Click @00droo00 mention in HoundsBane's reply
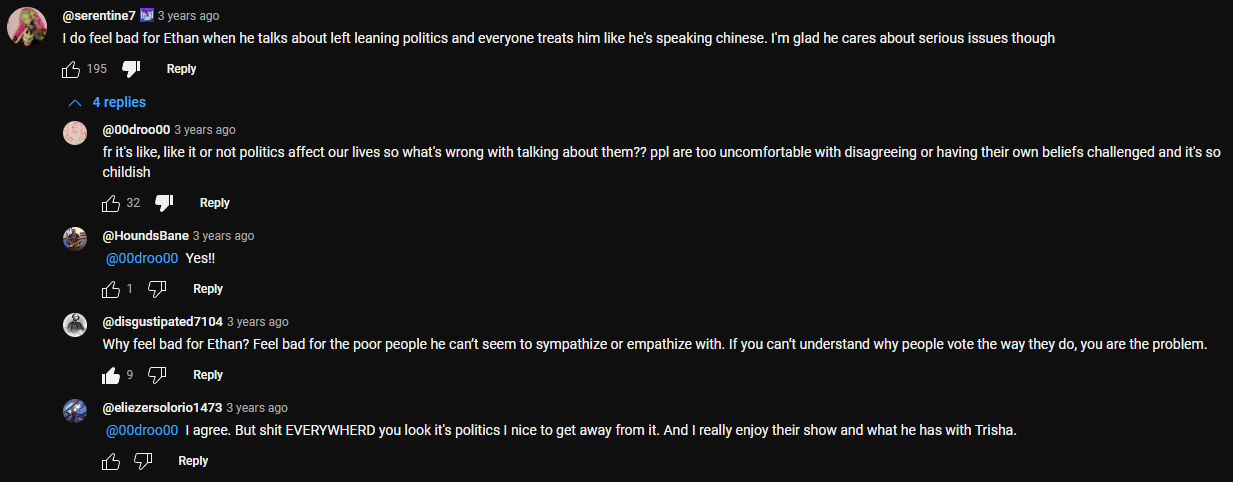 point(142,258)
